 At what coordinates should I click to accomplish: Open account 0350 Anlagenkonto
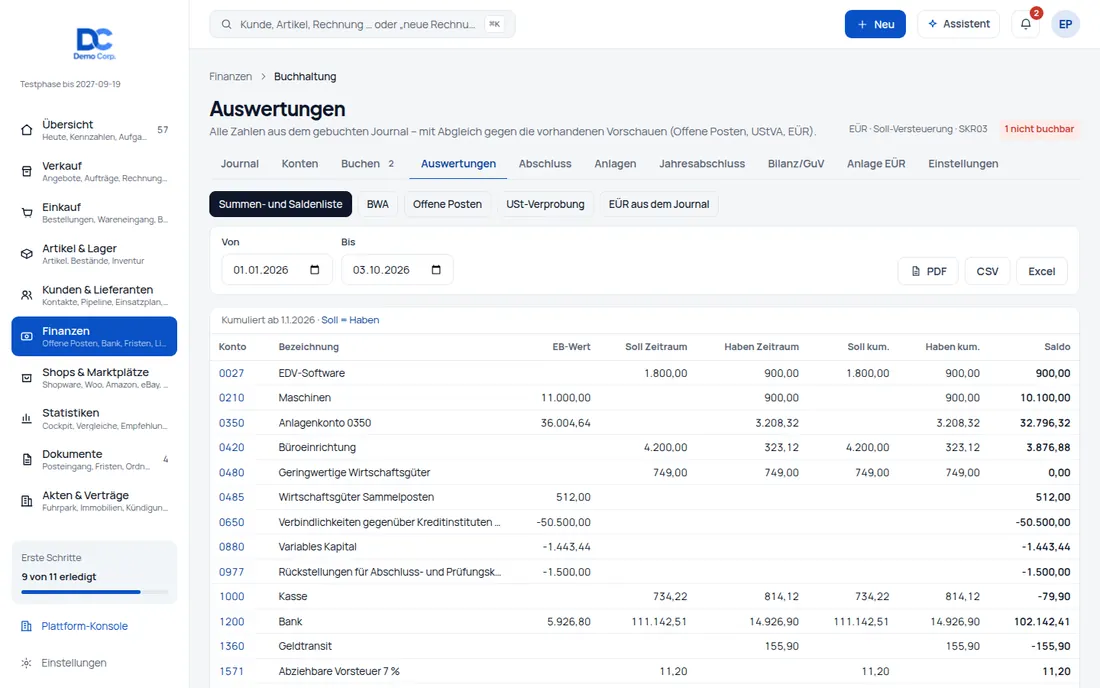pyautogui.click(x=232, y=423)
